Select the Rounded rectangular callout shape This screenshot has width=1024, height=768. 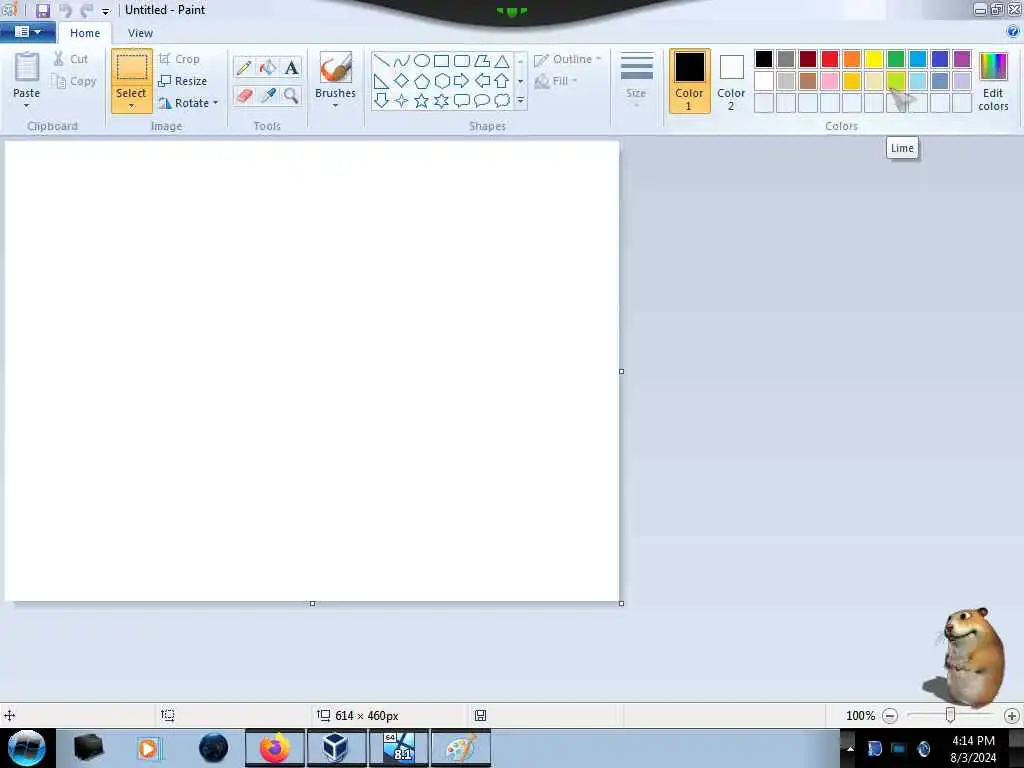point(462,101)
